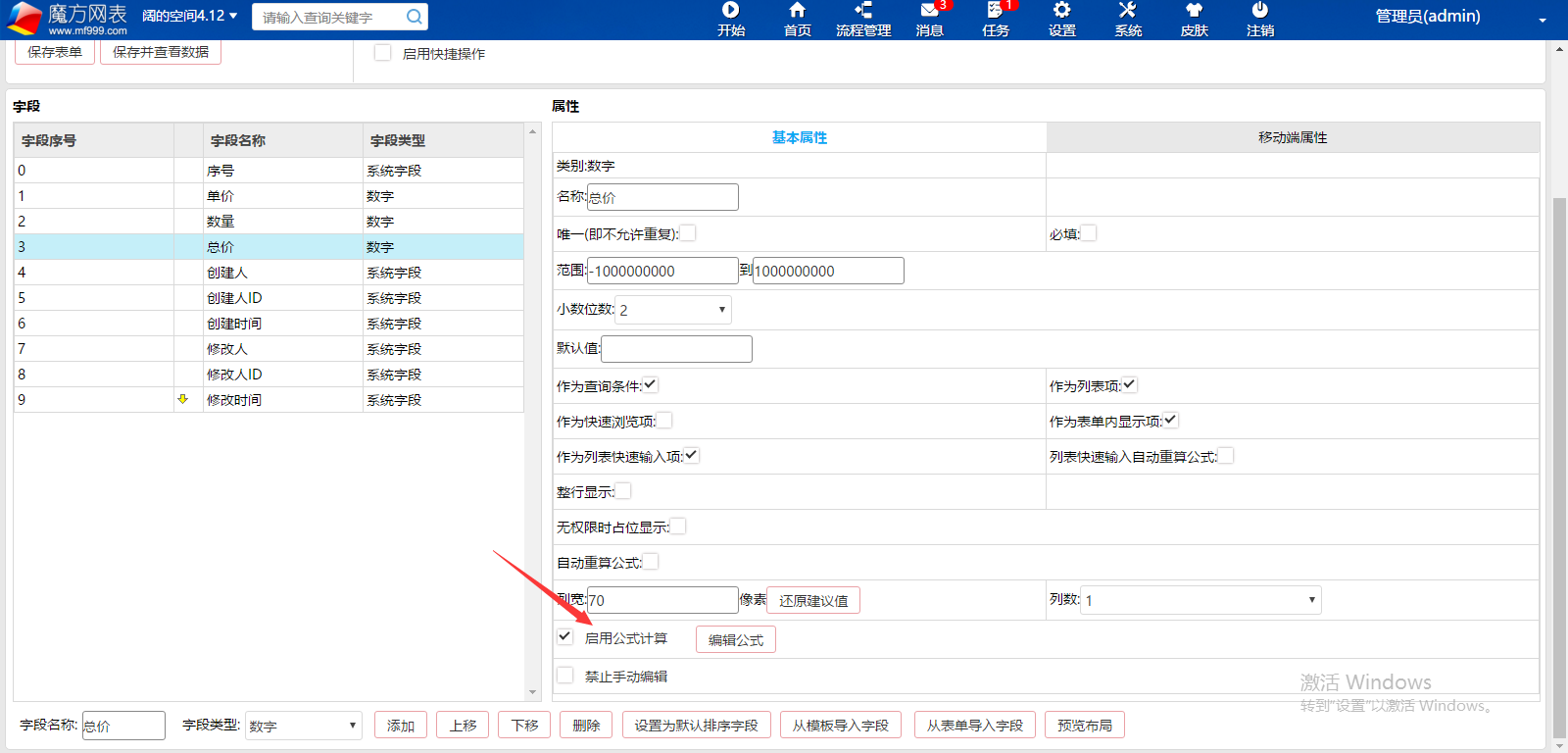Click 下移 button
Viewport: 1568px width, 753px height.
click(x=524, y=726)
